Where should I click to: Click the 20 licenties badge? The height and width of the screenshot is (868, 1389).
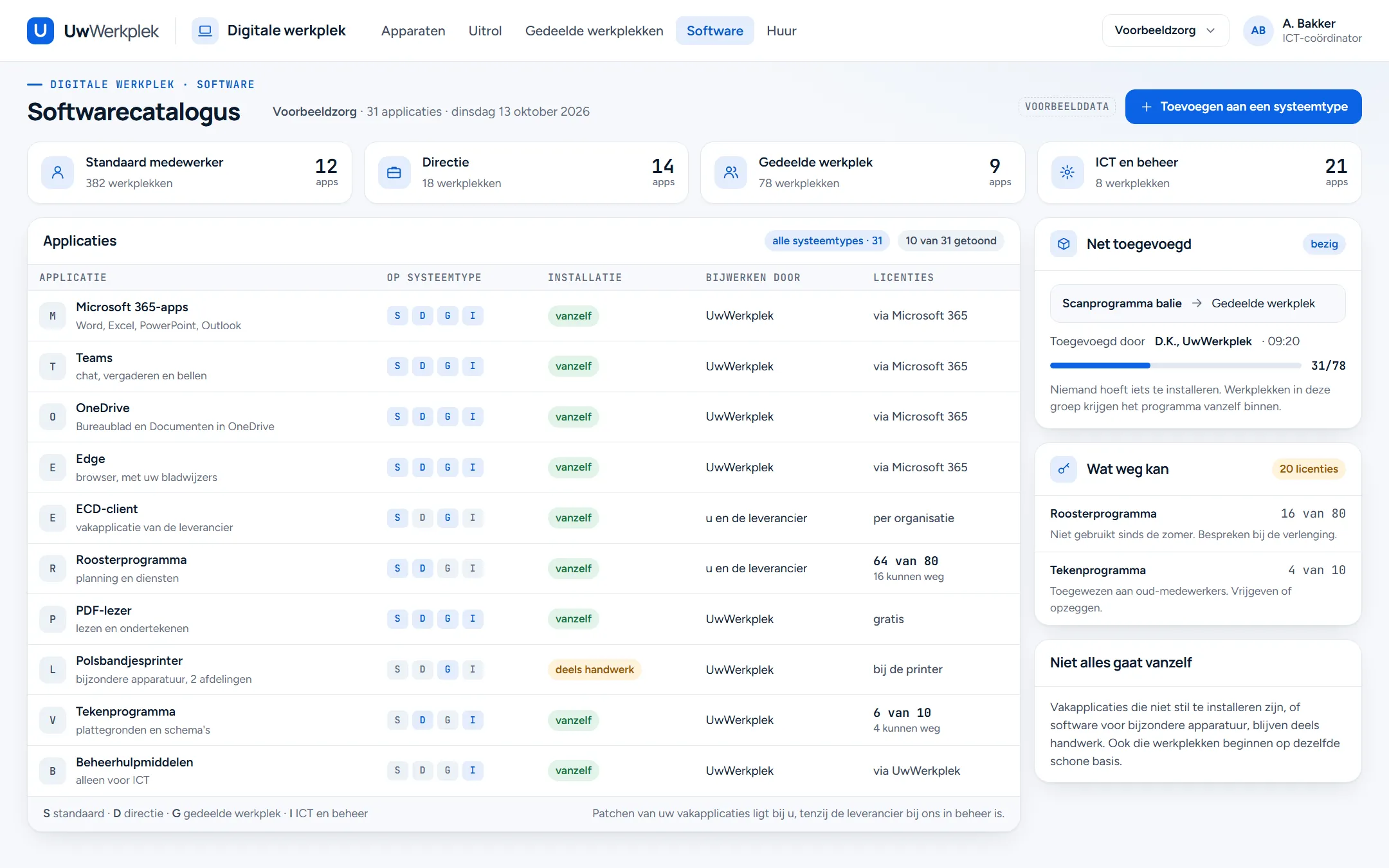click(1309, 469)
